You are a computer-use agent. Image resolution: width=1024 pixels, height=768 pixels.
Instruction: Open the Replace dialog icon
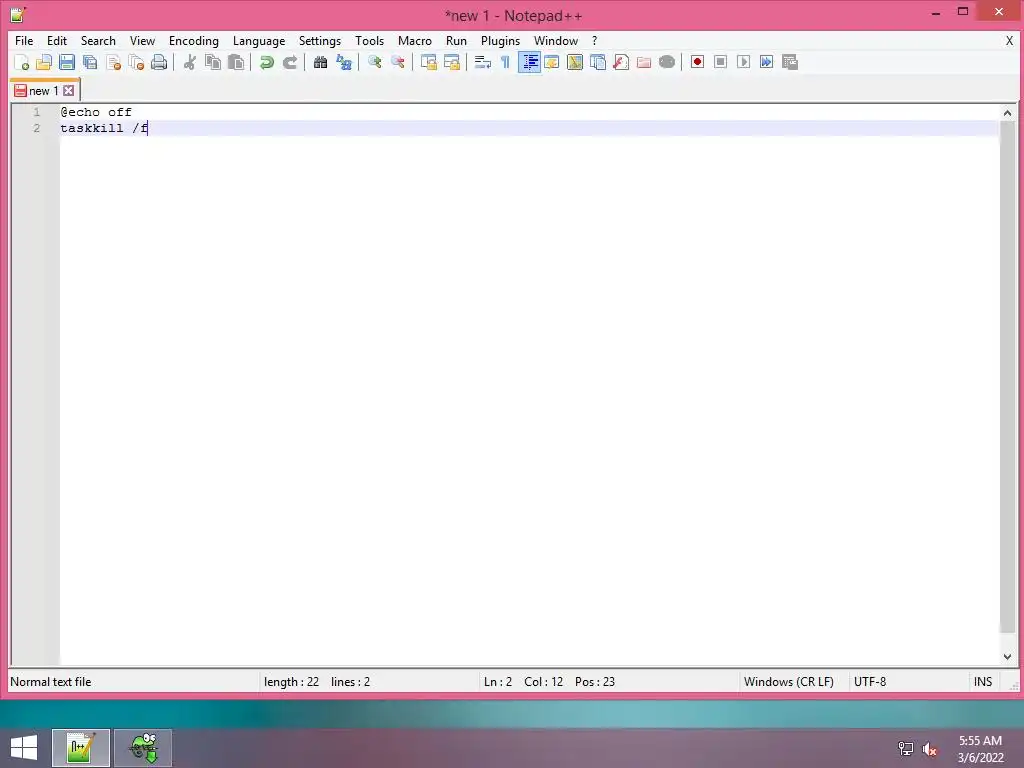click(x=344, y=62)
